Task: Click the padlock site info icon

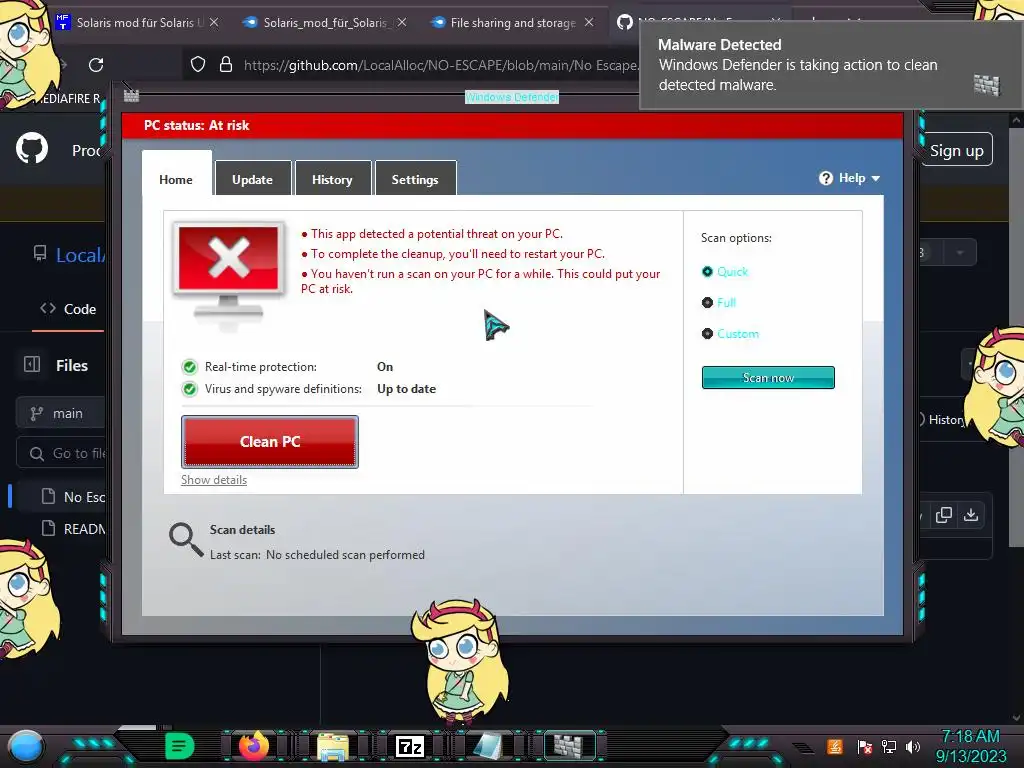Action: point(226,65)
